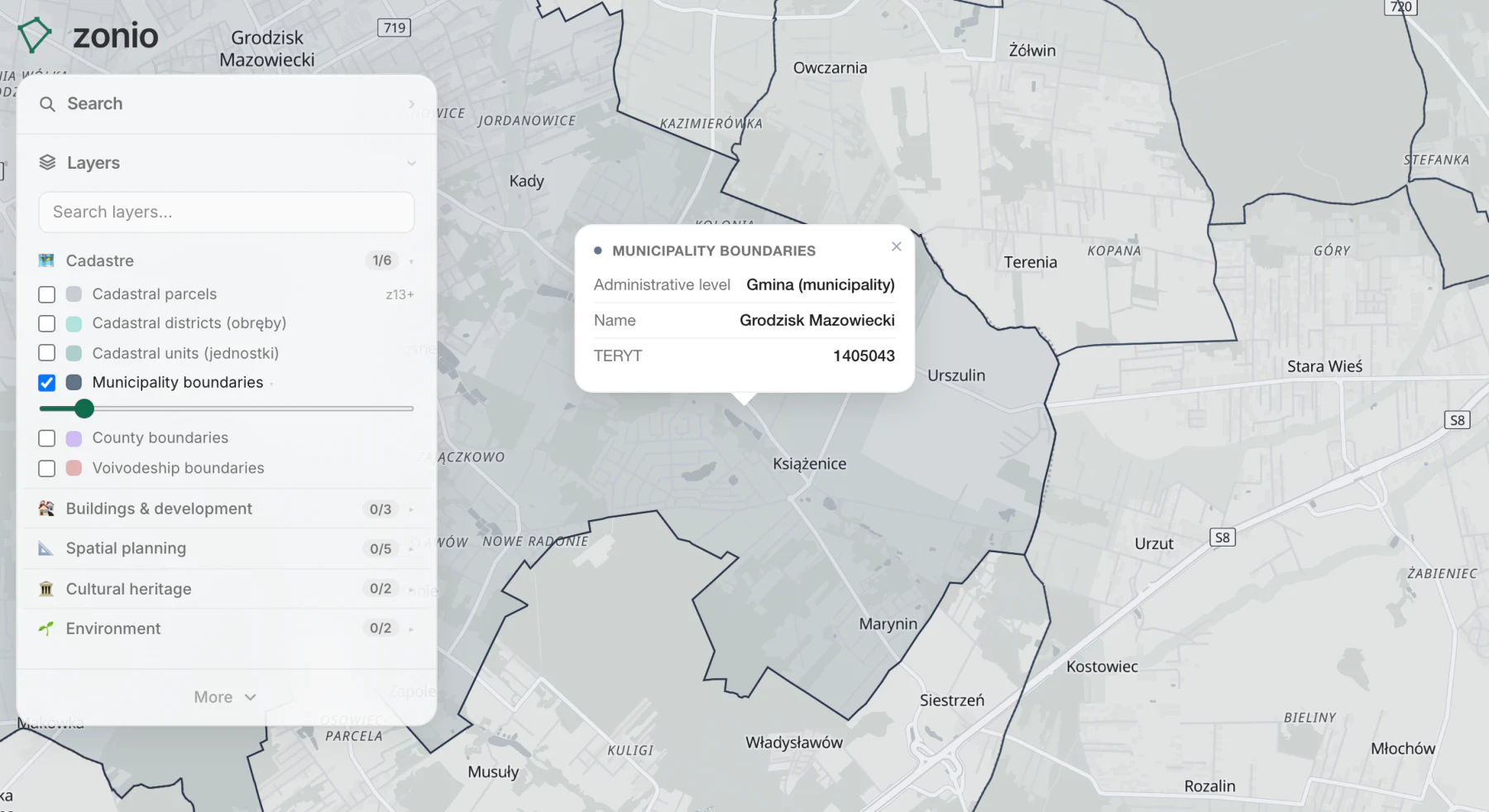The image size is (1489, 812).
Task: Expand the Search section arrow
Action: [411, 104]
